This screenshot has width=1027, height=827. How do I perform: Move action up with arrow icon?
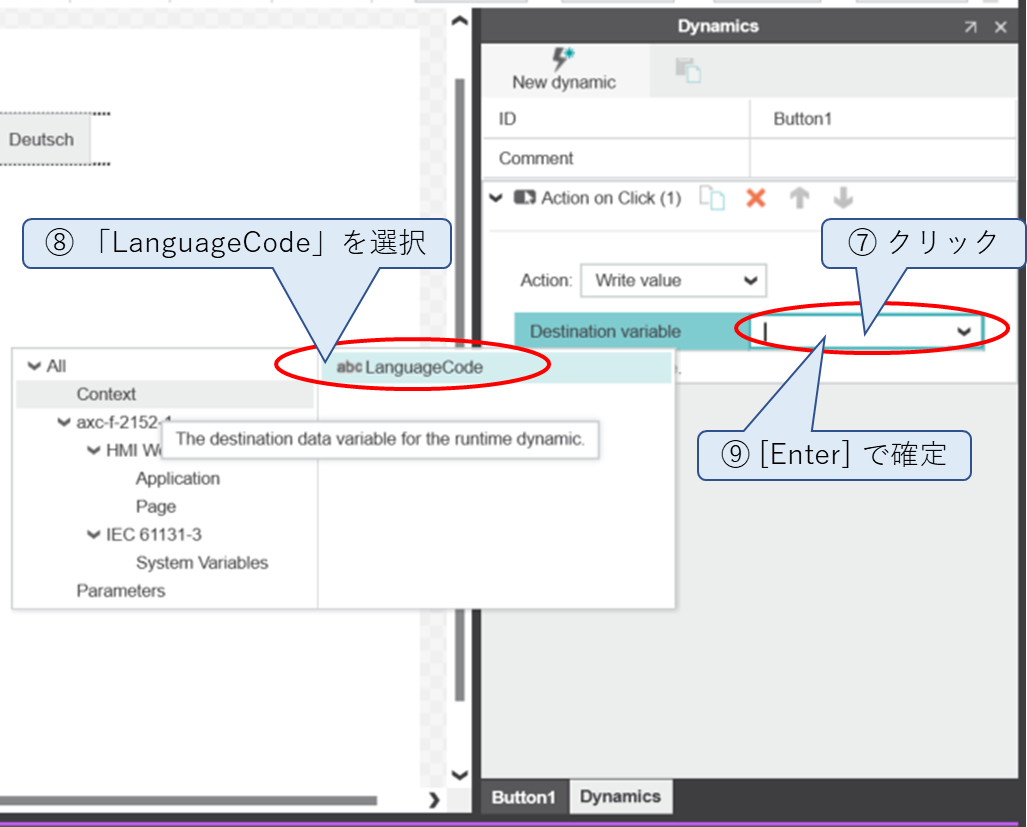(x=799, y=198)
